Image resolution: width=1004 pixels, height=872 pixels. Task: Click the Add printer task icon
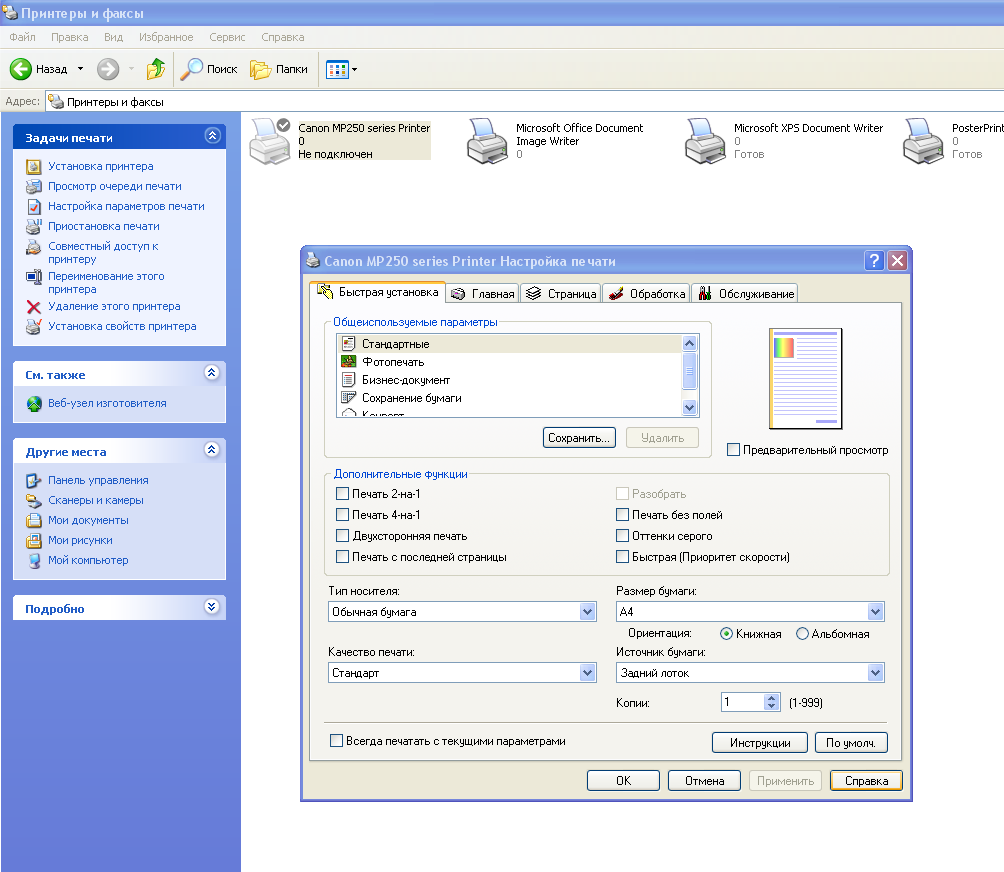pyautogui.click(x=34, y=166)
